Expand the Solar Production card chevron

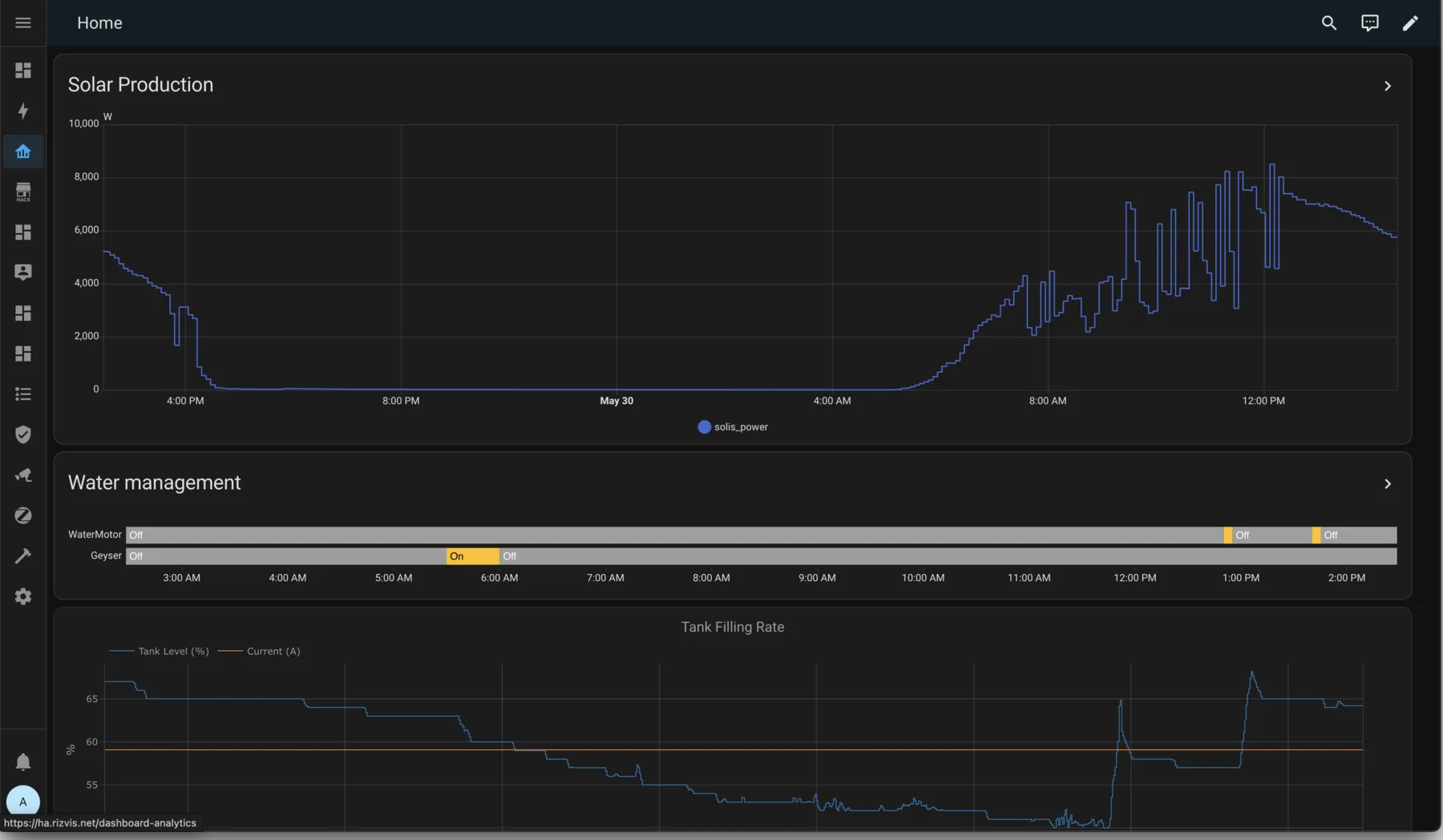click(x=1388, y=86)
